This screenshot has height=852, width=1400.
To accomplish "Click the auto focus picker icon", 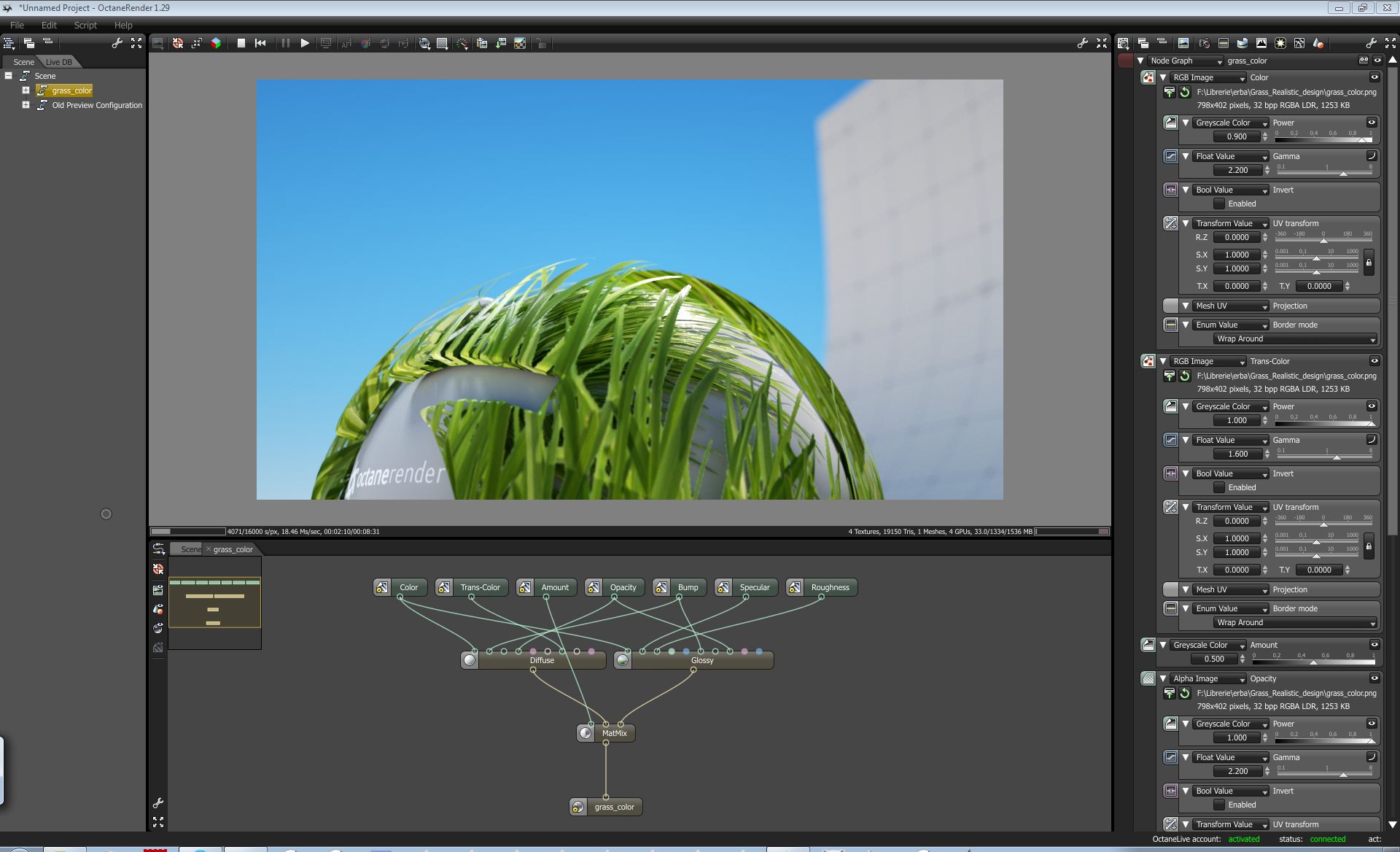I will (346, 44).
